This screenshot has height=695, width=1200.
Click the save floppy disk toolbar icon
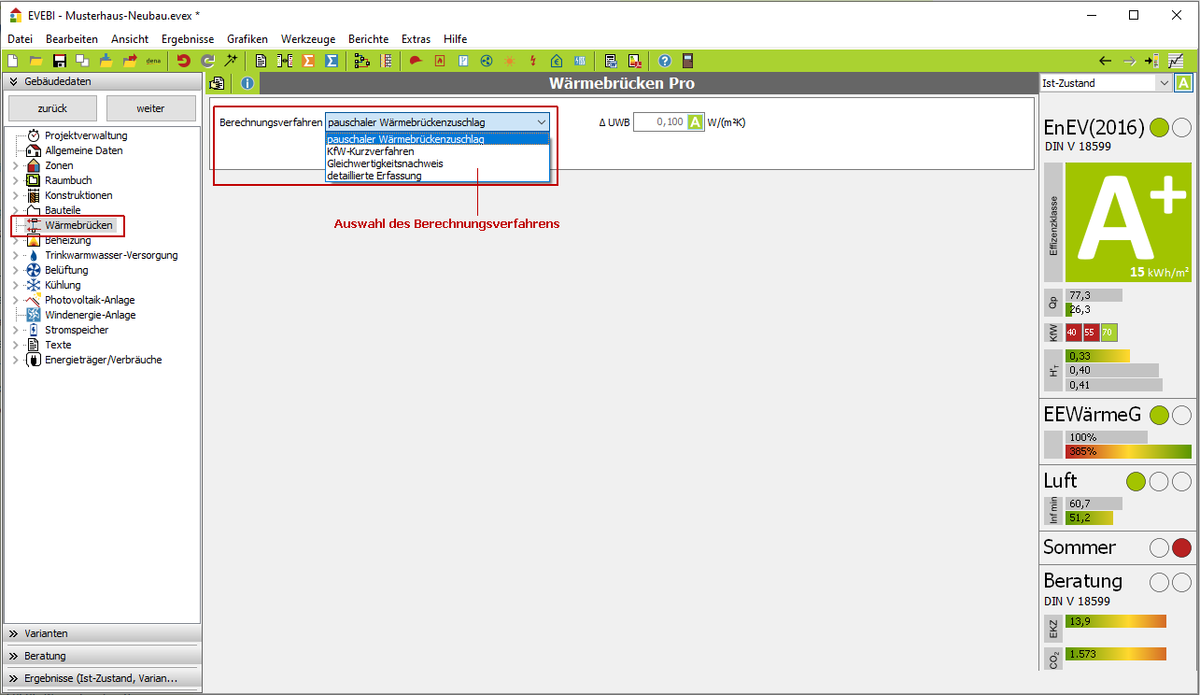59,61
